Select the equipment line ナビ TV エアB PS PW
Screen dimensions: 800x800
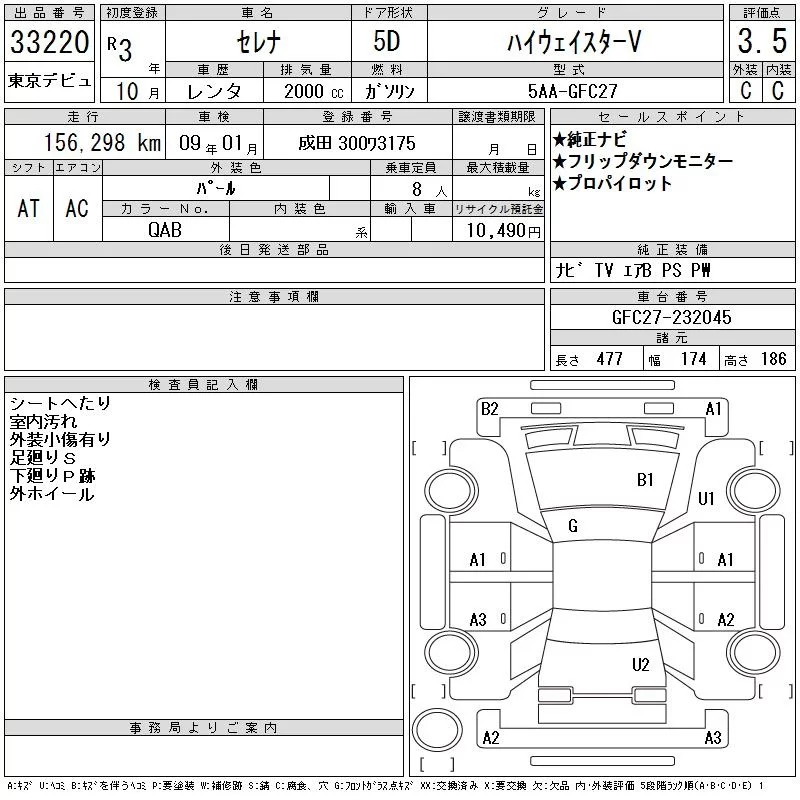point(633,270)
